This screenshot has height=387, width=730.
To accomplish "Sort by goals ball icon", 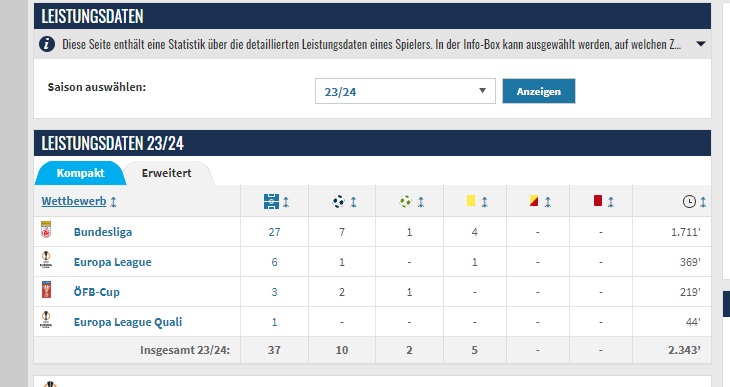I will (338, 202).
